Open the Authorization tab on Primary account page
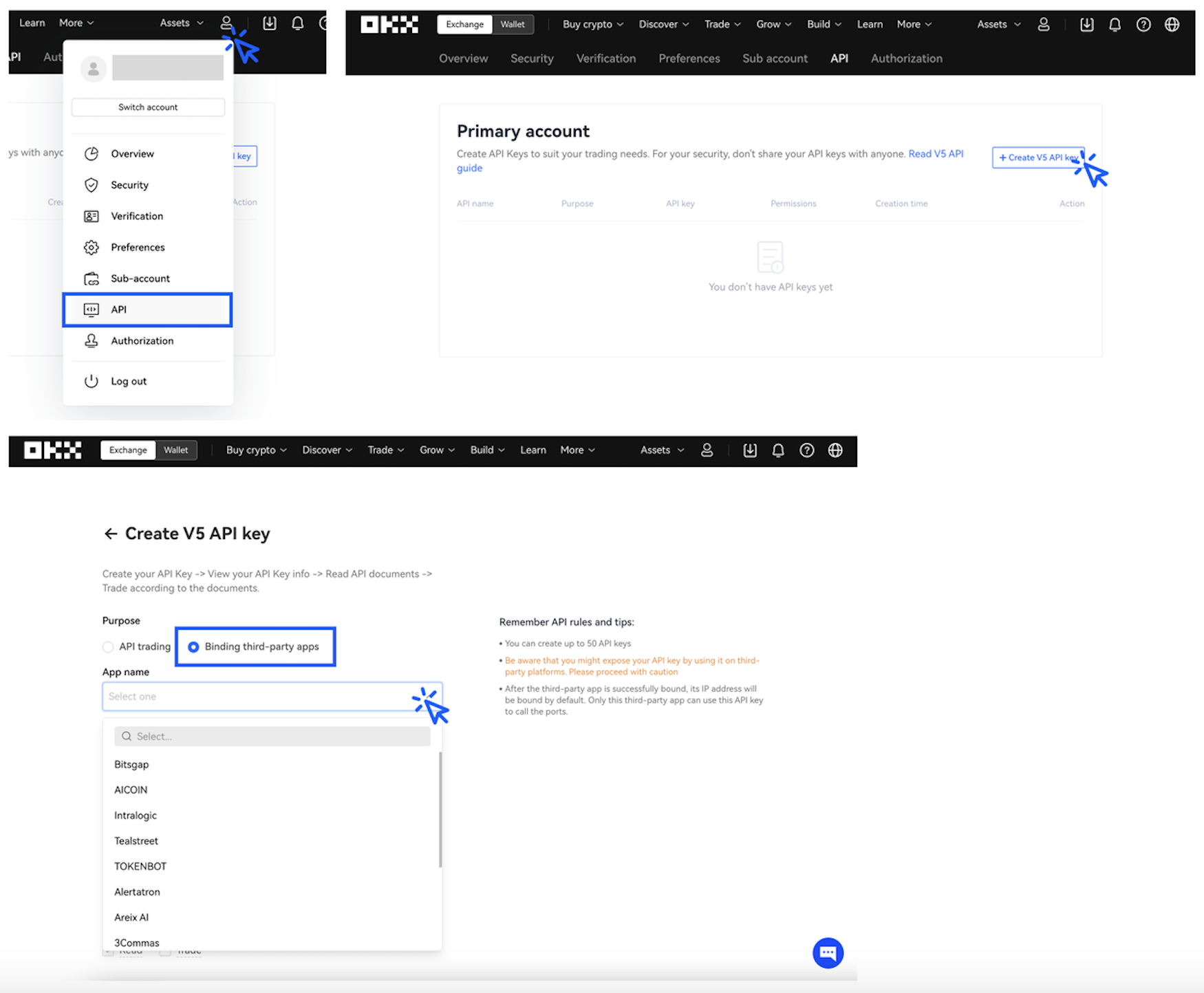 (x=907, y=59)
